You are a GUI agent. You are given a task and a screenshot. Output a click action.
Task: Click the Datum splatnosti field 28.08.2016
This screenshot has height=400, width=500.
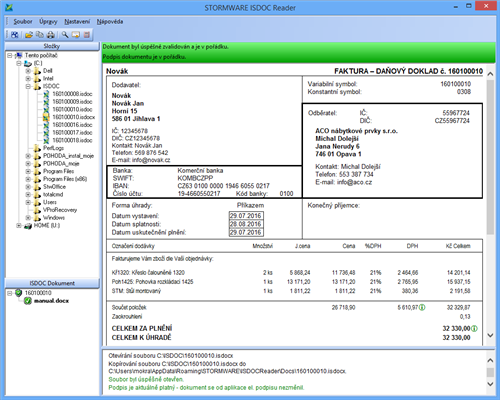click(246, 224)
